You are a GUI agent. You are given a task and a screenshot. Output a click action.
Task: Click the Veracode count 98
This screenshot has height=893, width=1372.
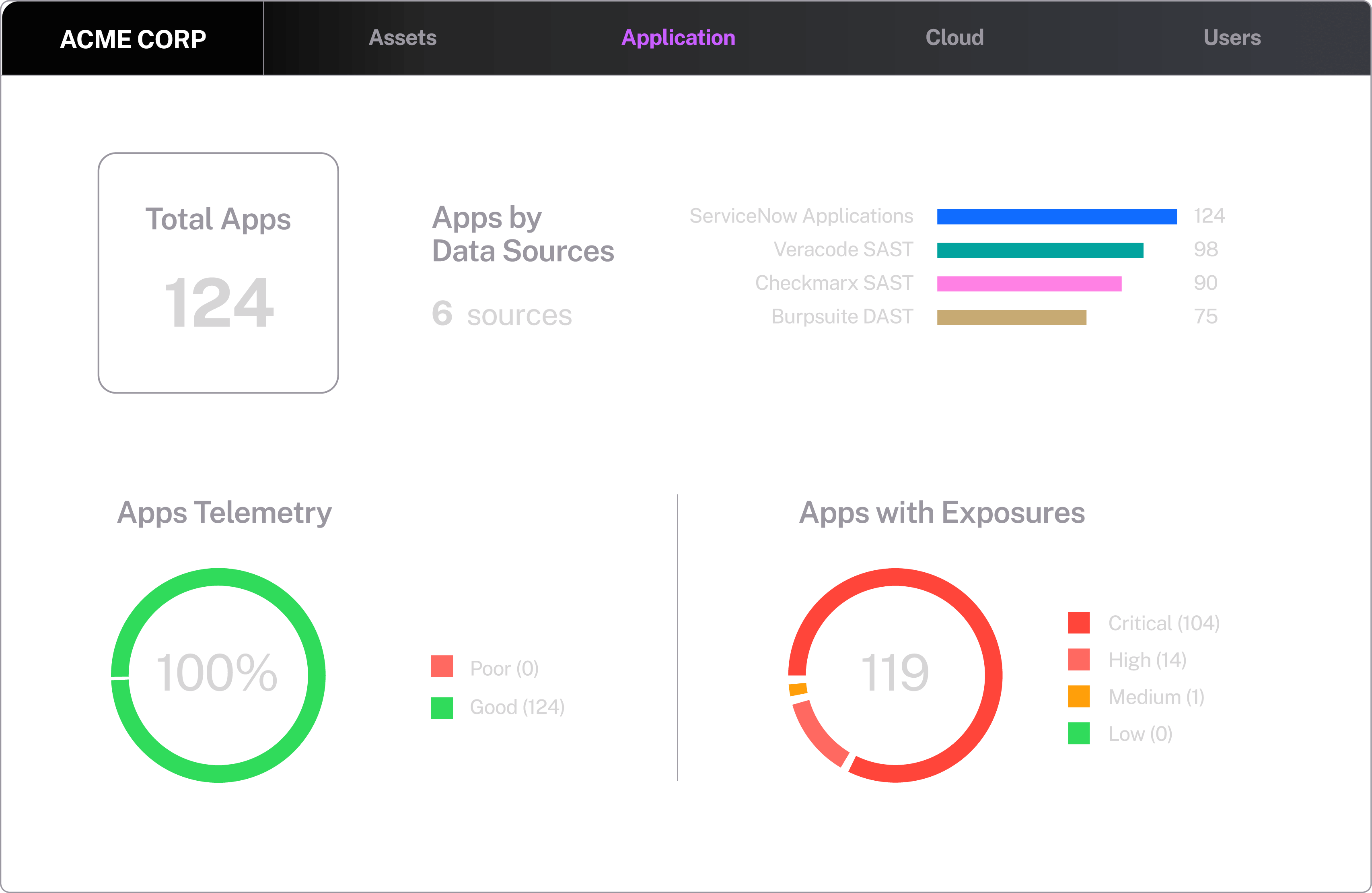coord(1206,249)
